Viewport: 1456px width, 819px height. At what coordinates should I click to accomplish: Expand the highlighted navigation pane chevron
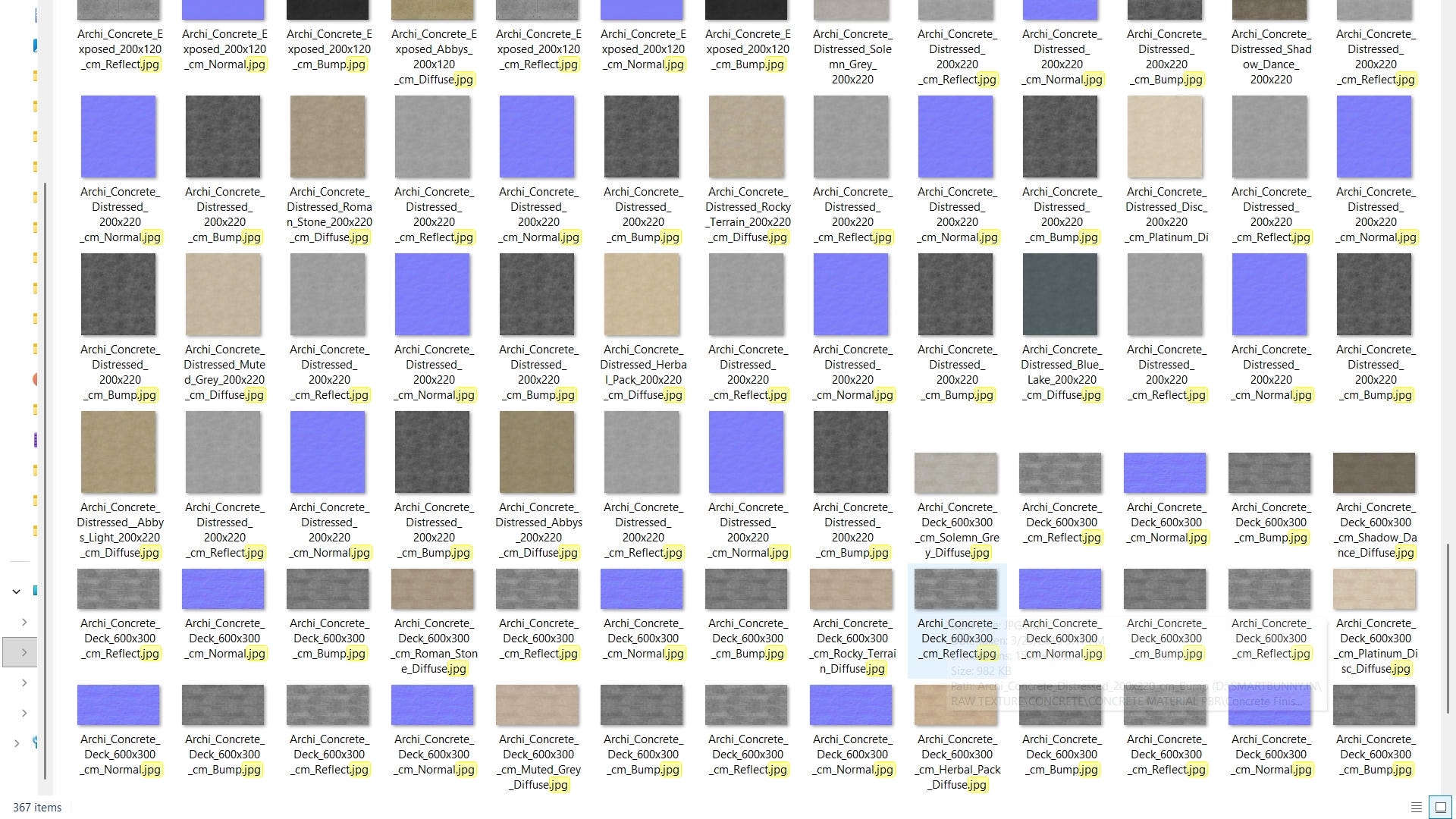pos(24,652)
